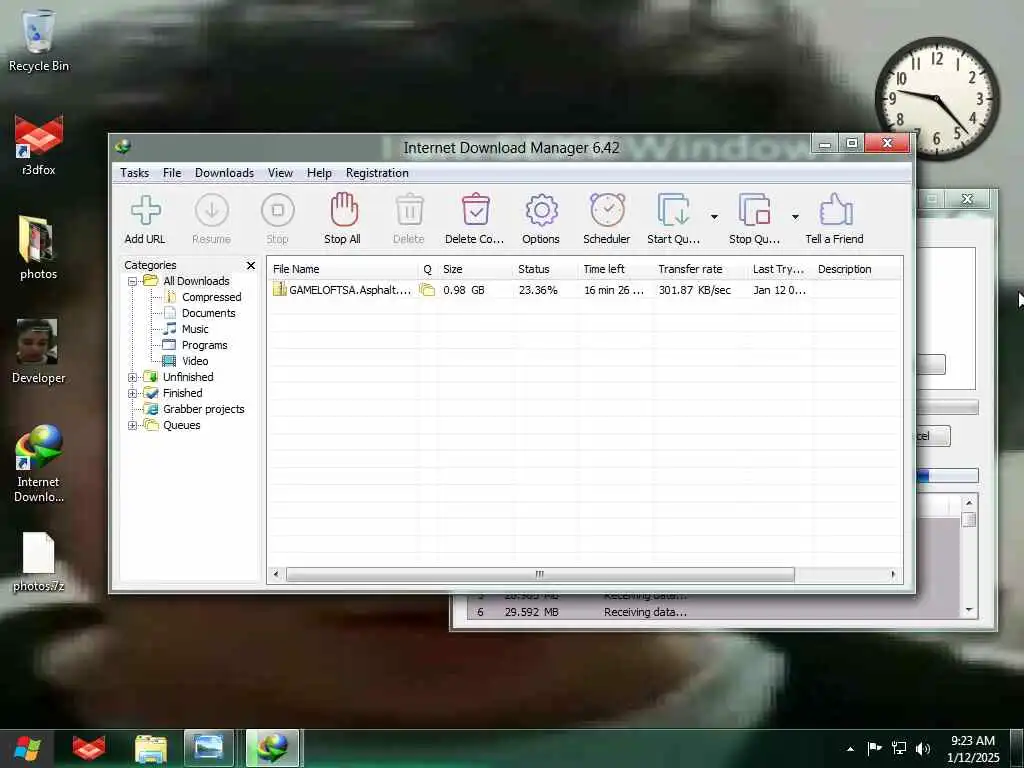
Task: Open File Explorer from the taskbar
Action: coord(151,748)
